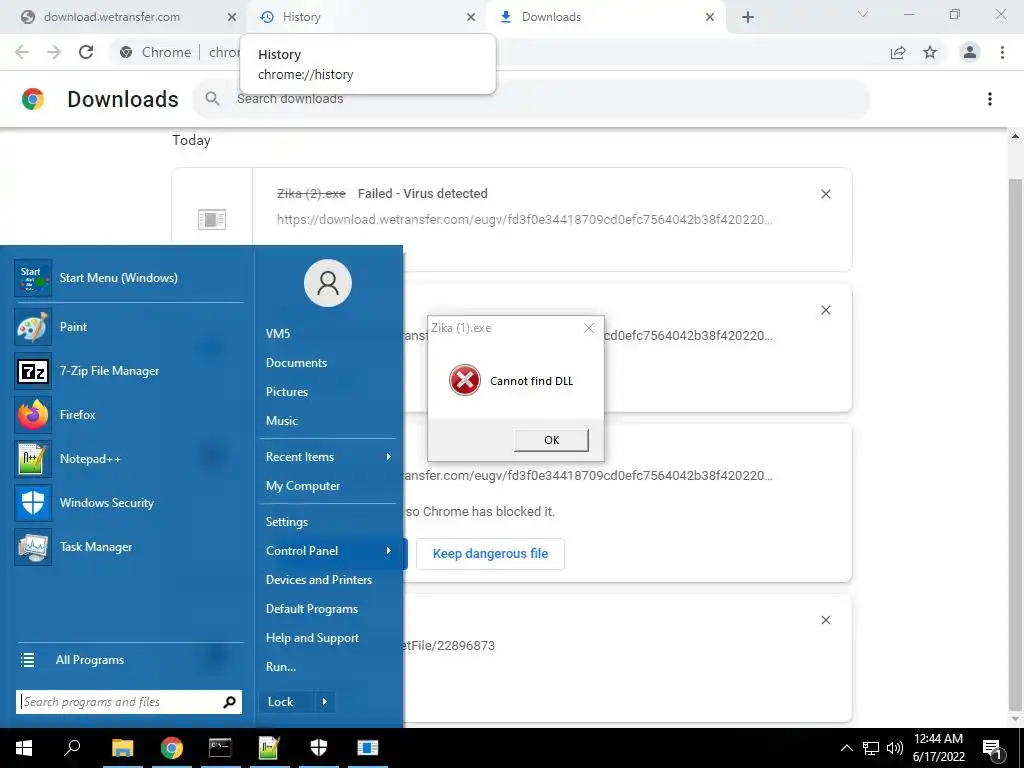The width and height of the screenshot is (1024, 768).
Task: Click the browser back arrow
Action: [22, 52]
